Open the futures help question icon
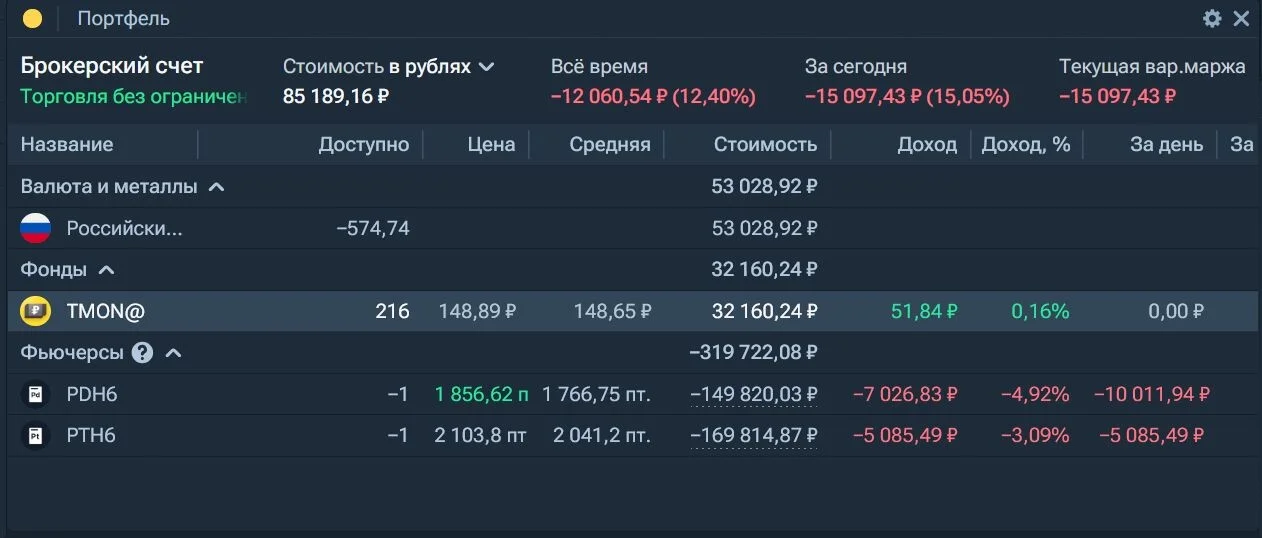This screenshot has width=1262, height=538. pyautogui.click(x=142, y=353)
